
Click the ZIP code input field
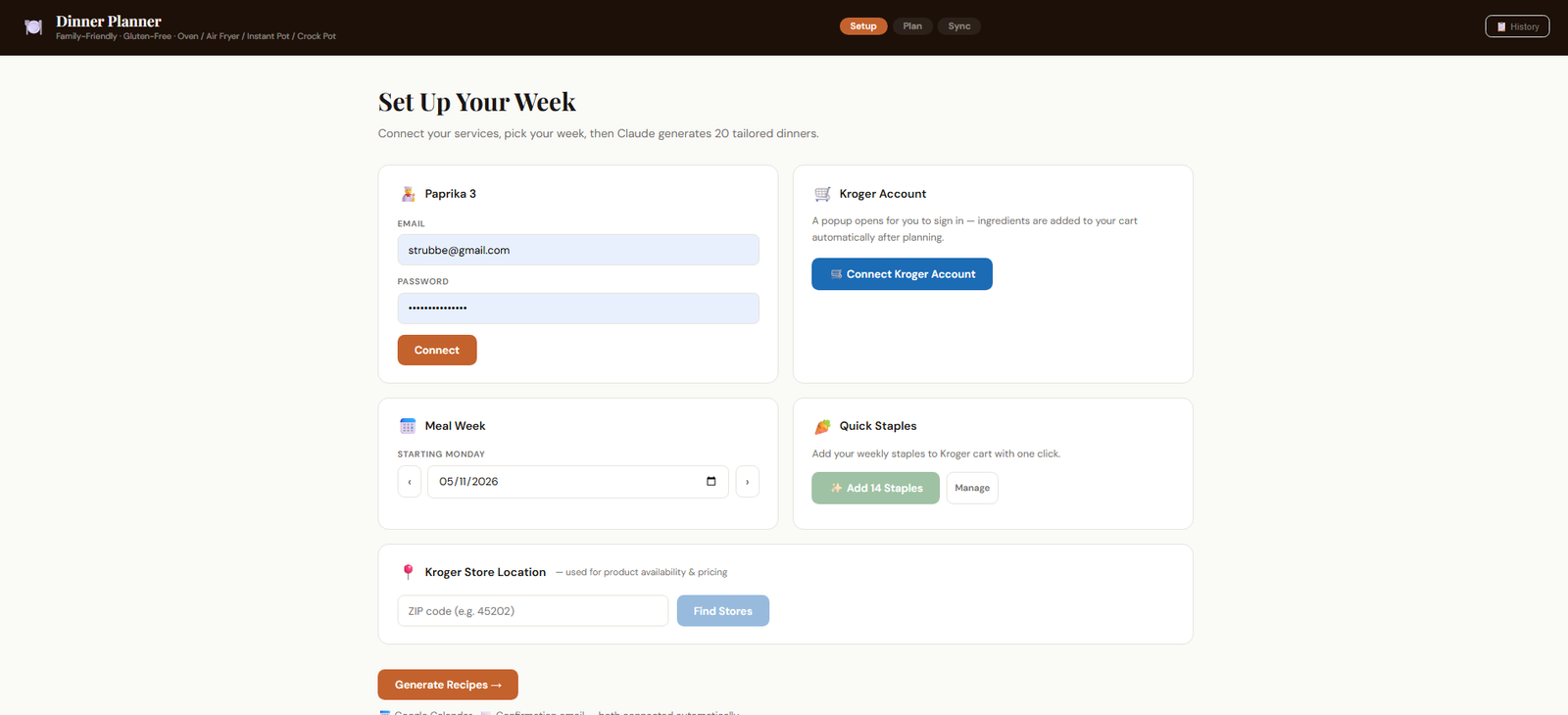(533, 611)
